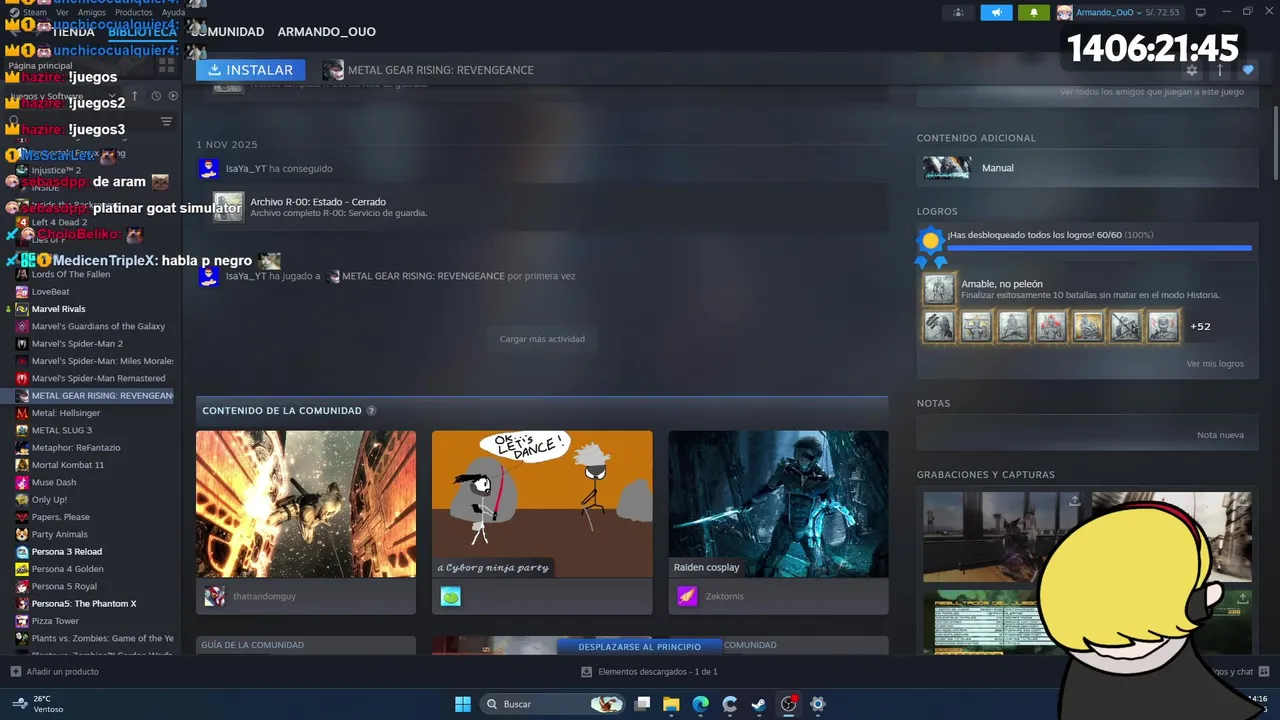Open the blue megaphone announcements button

tap(996, 12)
